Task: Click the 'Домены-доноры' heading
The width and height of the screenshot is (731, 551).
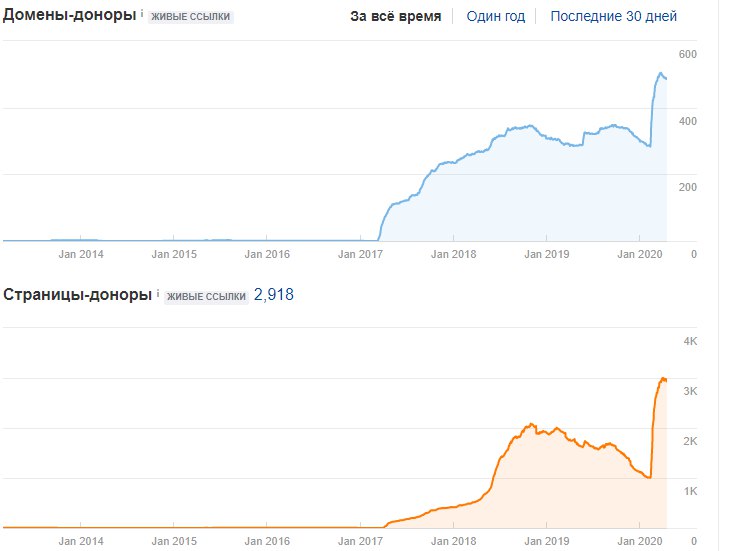Action: [69, 15]
